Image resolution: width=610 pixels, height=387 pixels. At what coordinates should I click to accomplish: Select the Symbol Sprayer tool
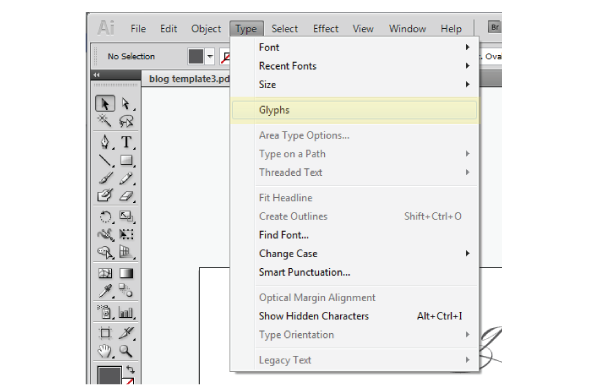coord(105,312)
